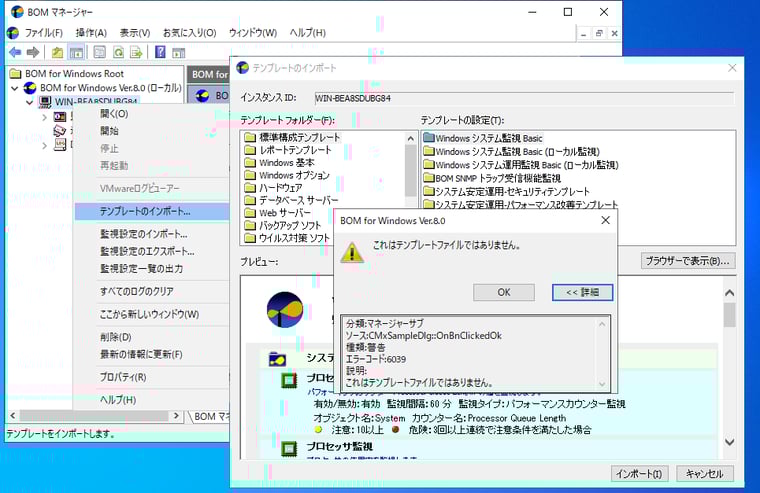Choose ヘルプ(H) from the context menu
This screenshot has width=760, height=493.
click(x=152, y=400)
